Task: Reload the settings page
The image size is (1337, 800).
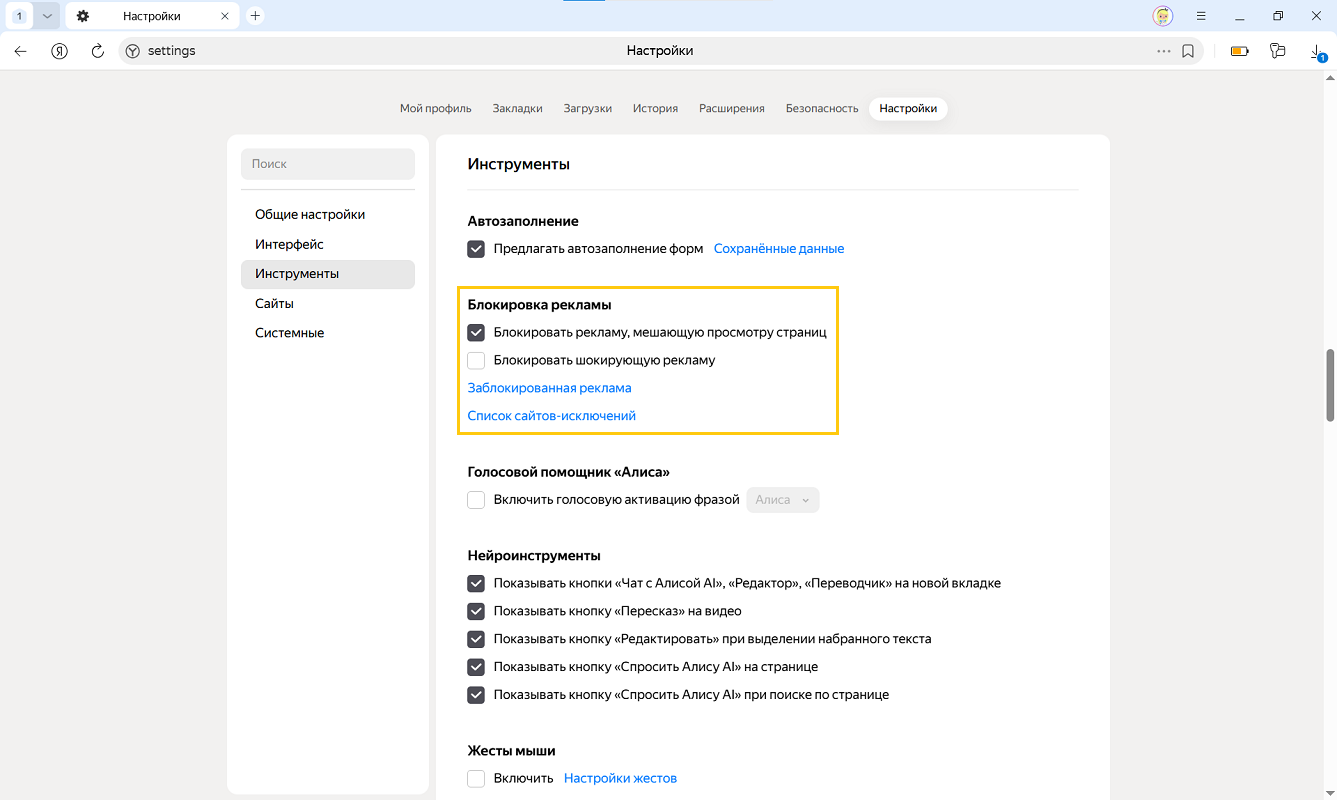Action: click(x=97, y=51)
